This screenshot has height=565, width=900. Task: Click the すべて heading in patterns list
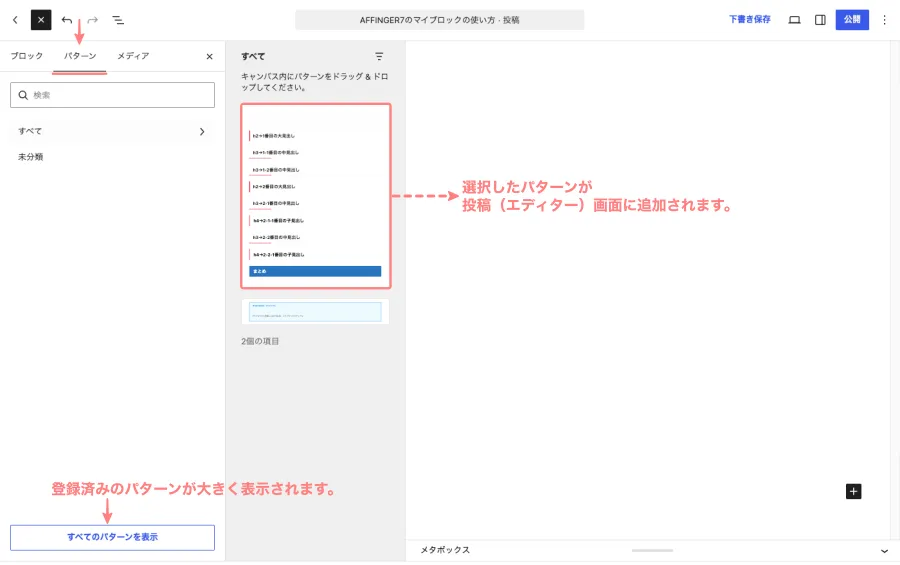tap(253, 56)
